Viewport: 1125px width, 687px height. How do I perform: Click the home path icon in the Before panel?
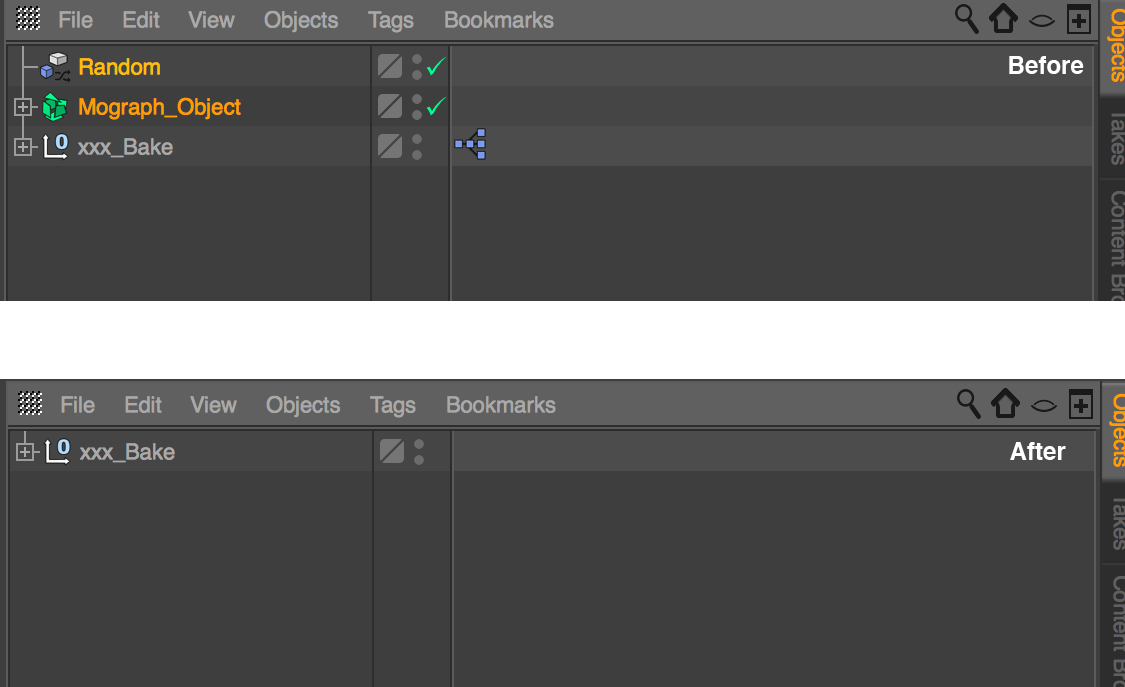coord(1003,19)
